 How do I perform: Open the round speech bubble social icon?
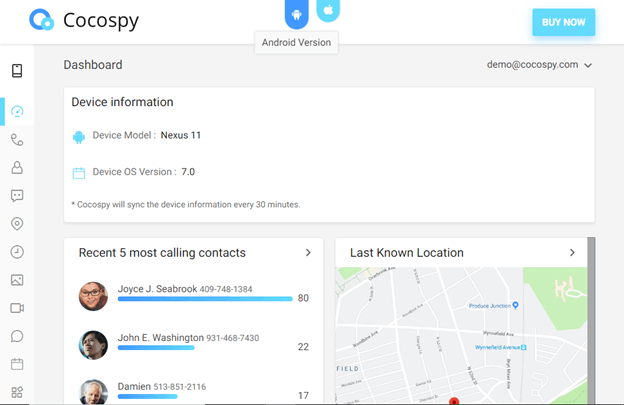click(17, 336)
